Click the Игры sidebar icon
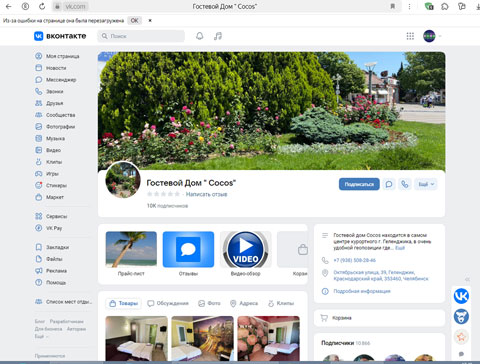 39,174
